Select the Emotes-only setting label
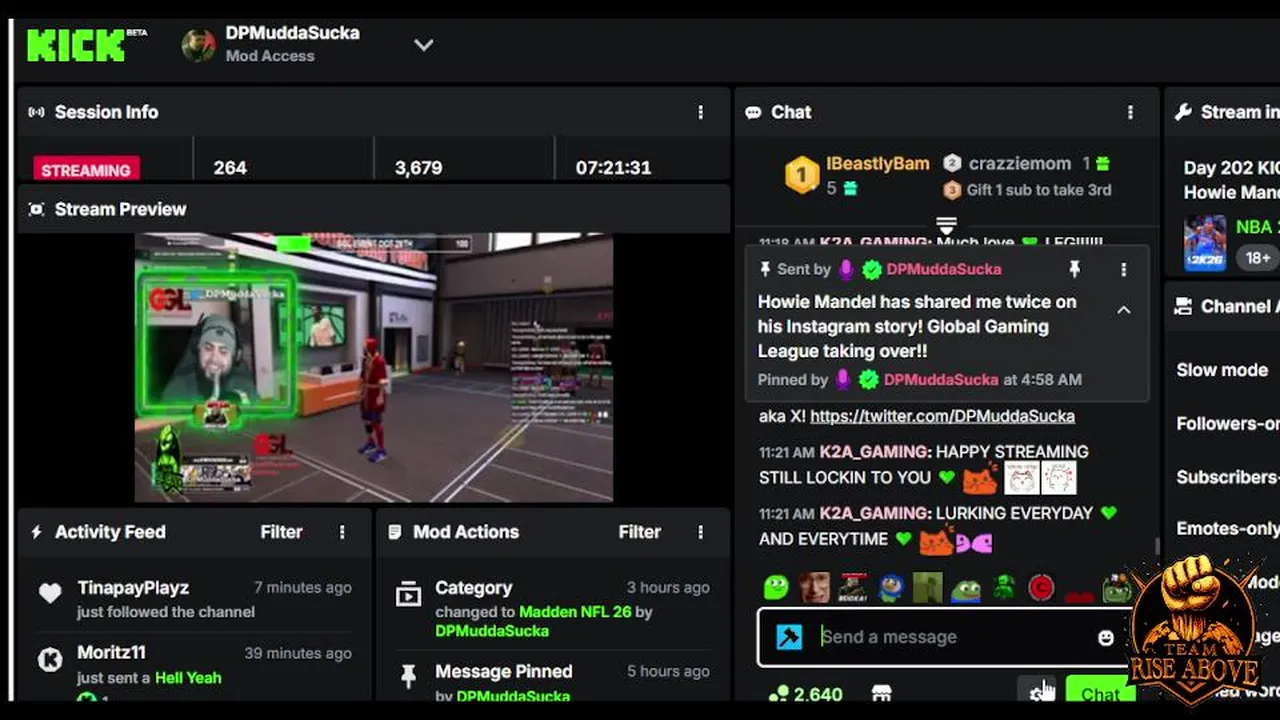1280x720 pixels. pos(1228,529)
